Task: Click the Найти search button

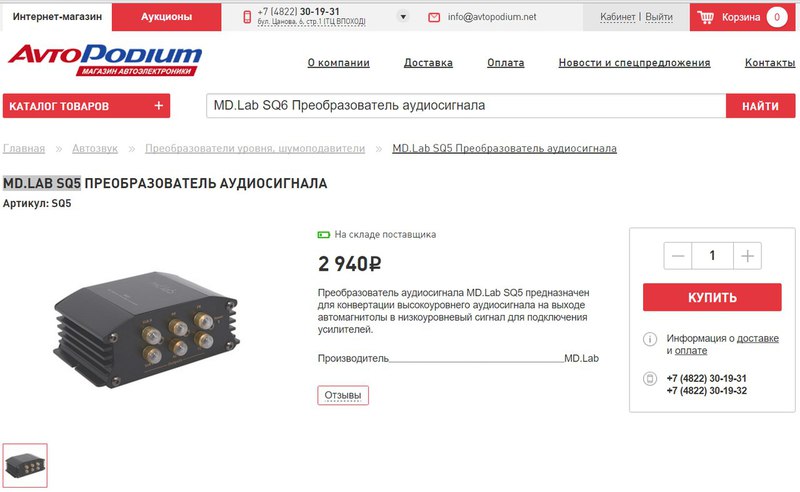Action: pos(760,106)
